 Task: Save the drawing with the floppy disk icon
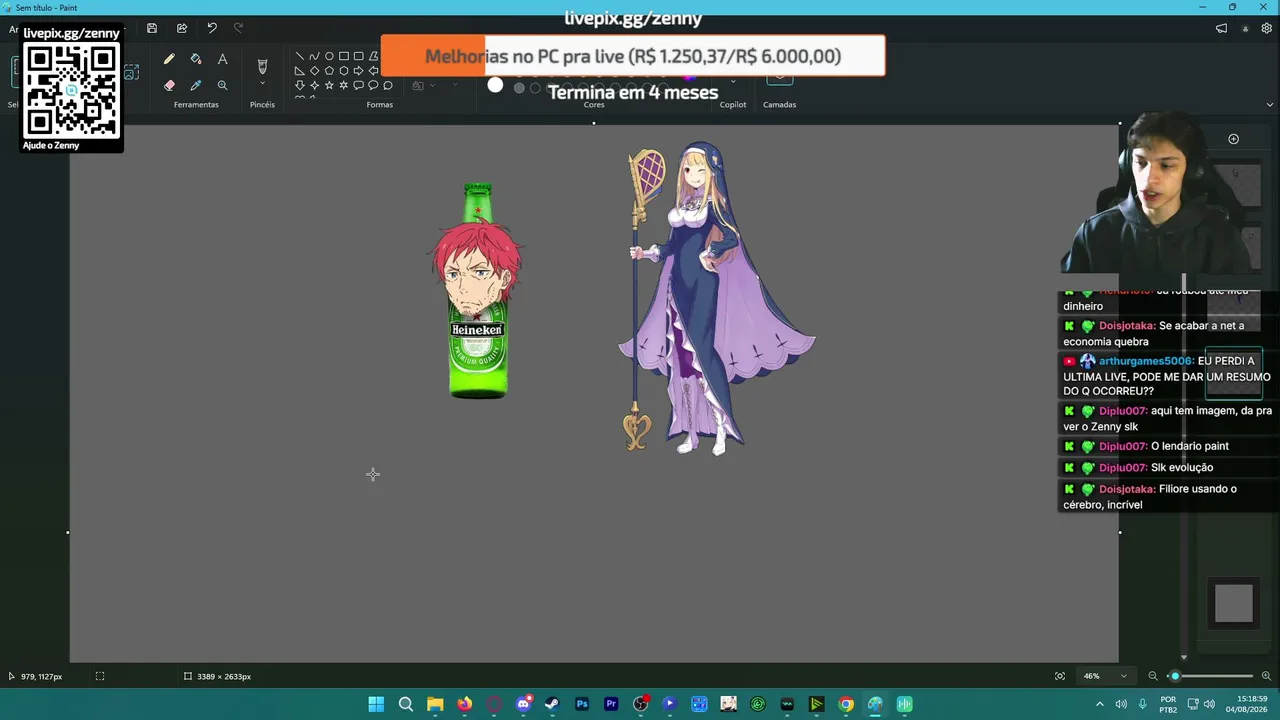click(152, 28)
